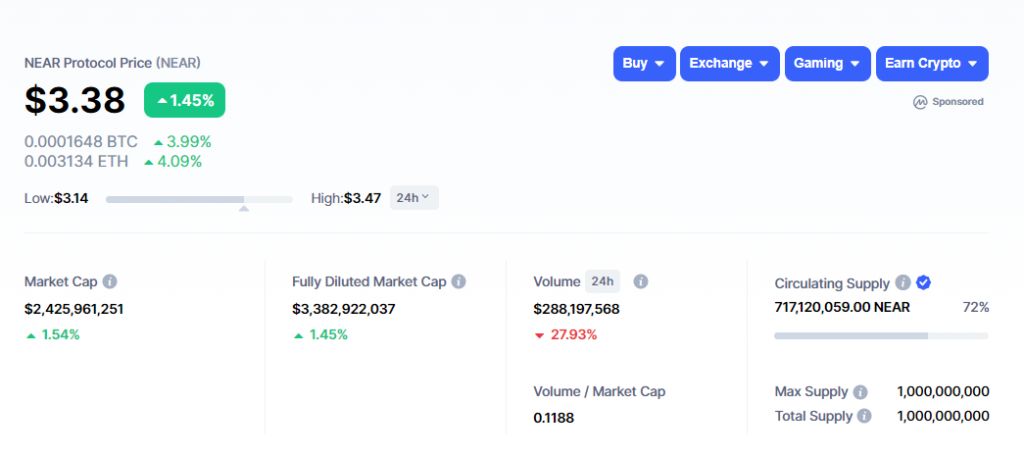Image resolution: width=1024 pixels, height=456 pixels.
Task: Click the 0.0001648 BTC value
Action: [x=81, y=142]
